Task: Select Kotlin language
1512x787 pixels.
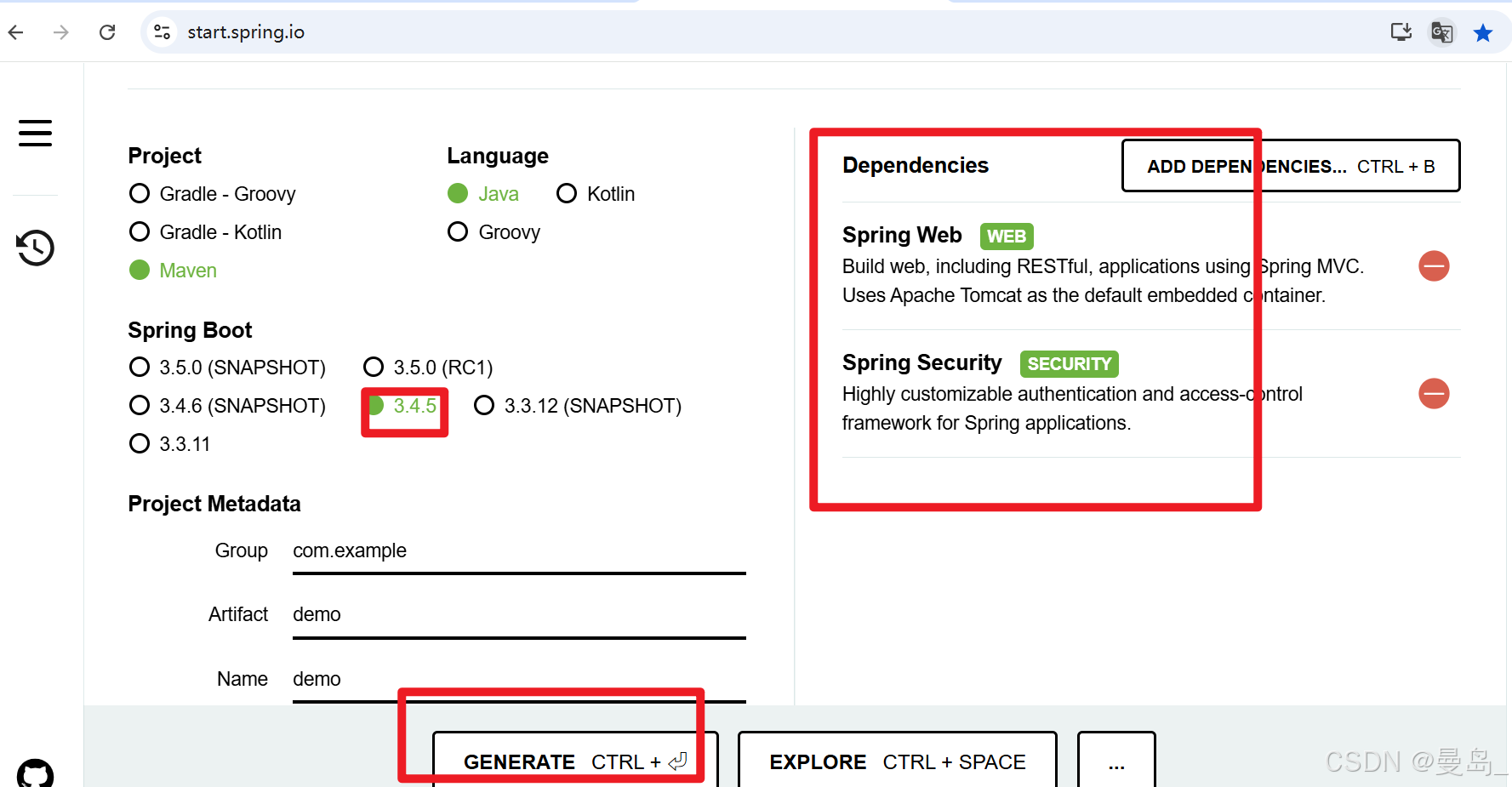Action: tap(596, 194)
